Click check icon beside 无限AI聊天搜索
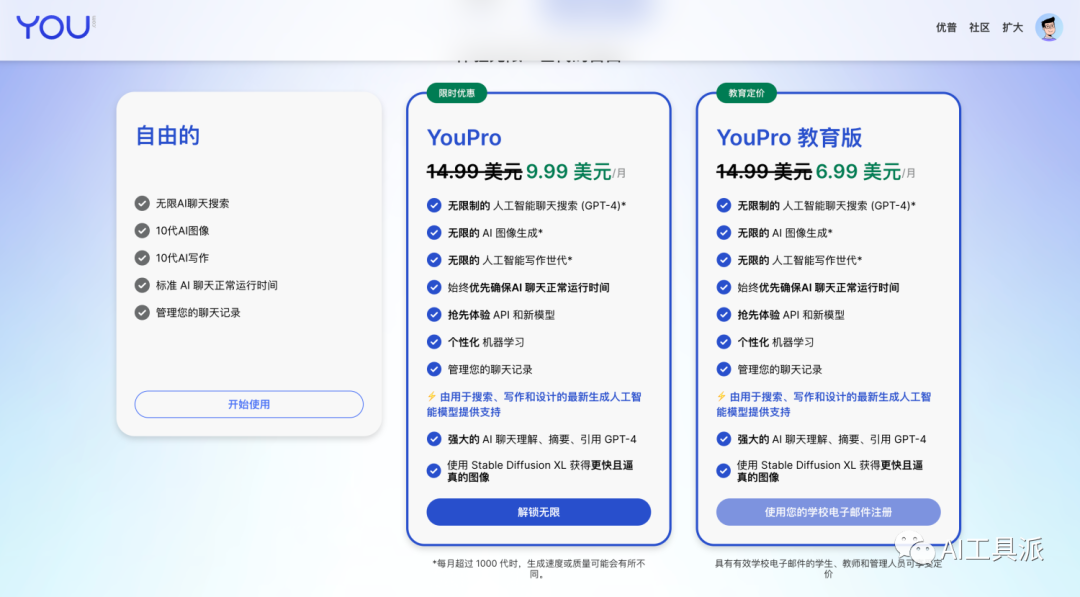Viewport: 1080px width, 597px height. (142, 203)
